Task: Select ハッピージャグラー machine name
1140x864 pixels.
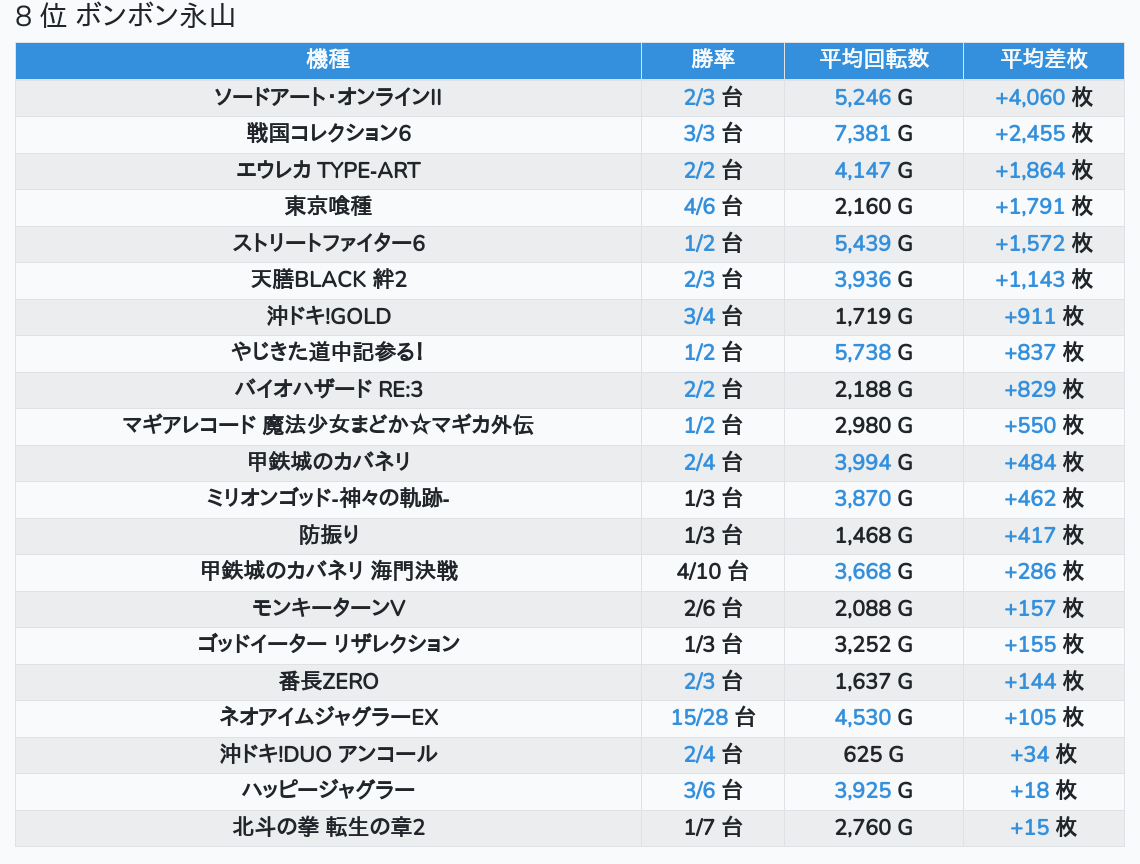Action: (x=328, y=791)
